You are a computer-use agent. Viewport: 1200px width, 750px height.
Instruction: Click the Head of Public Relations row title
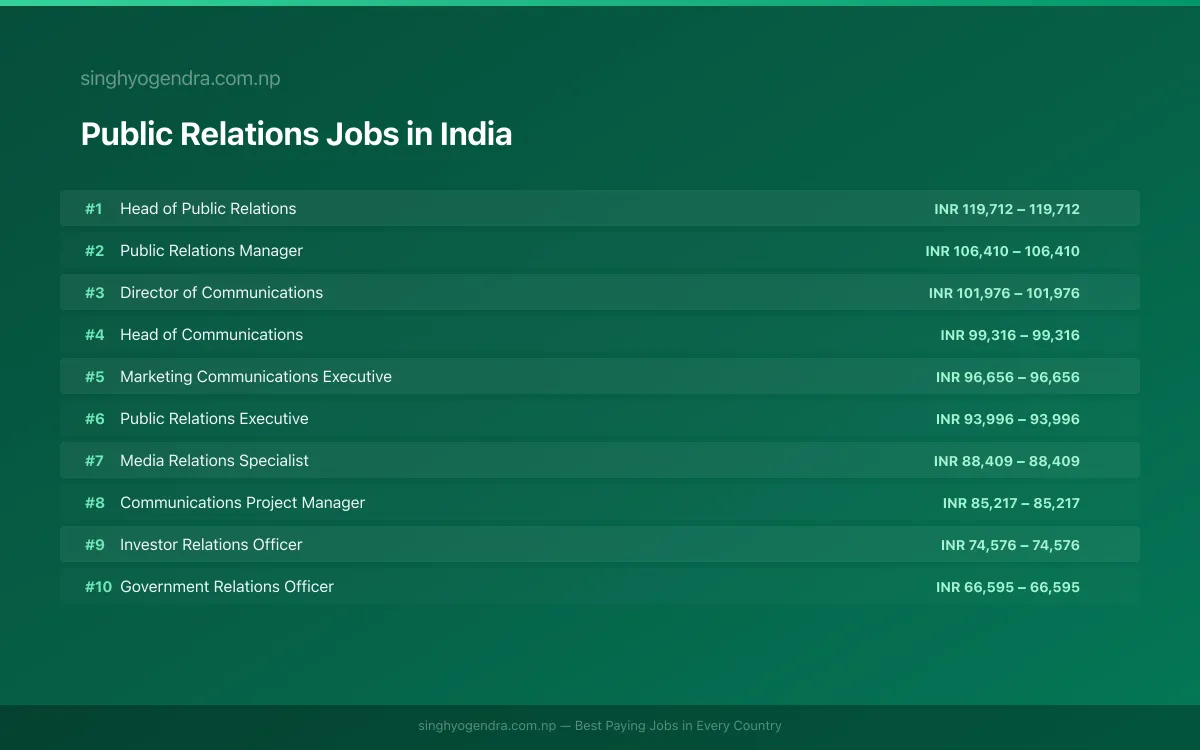coord(208,209)
